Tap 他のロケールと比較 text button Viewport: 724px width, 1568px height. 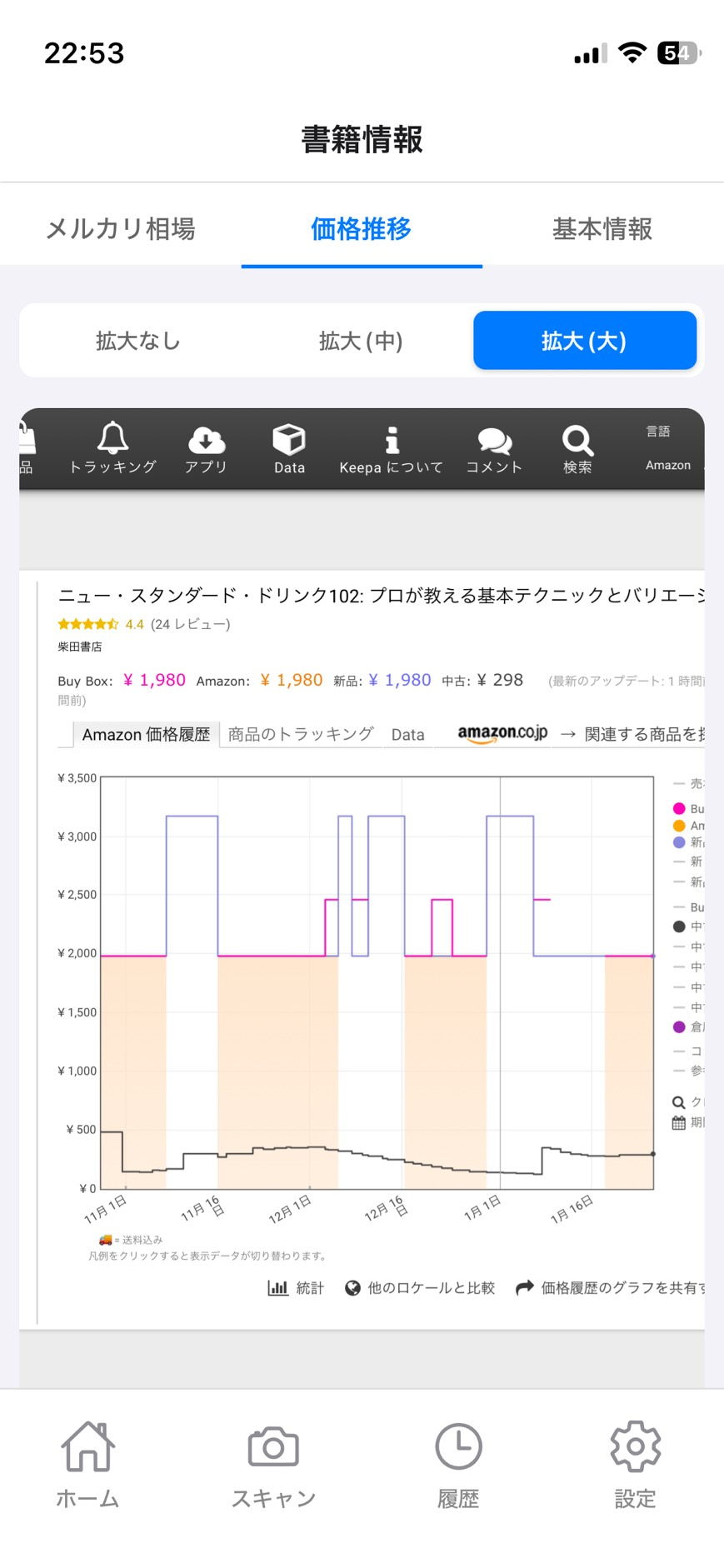[x=432, y=1288]
